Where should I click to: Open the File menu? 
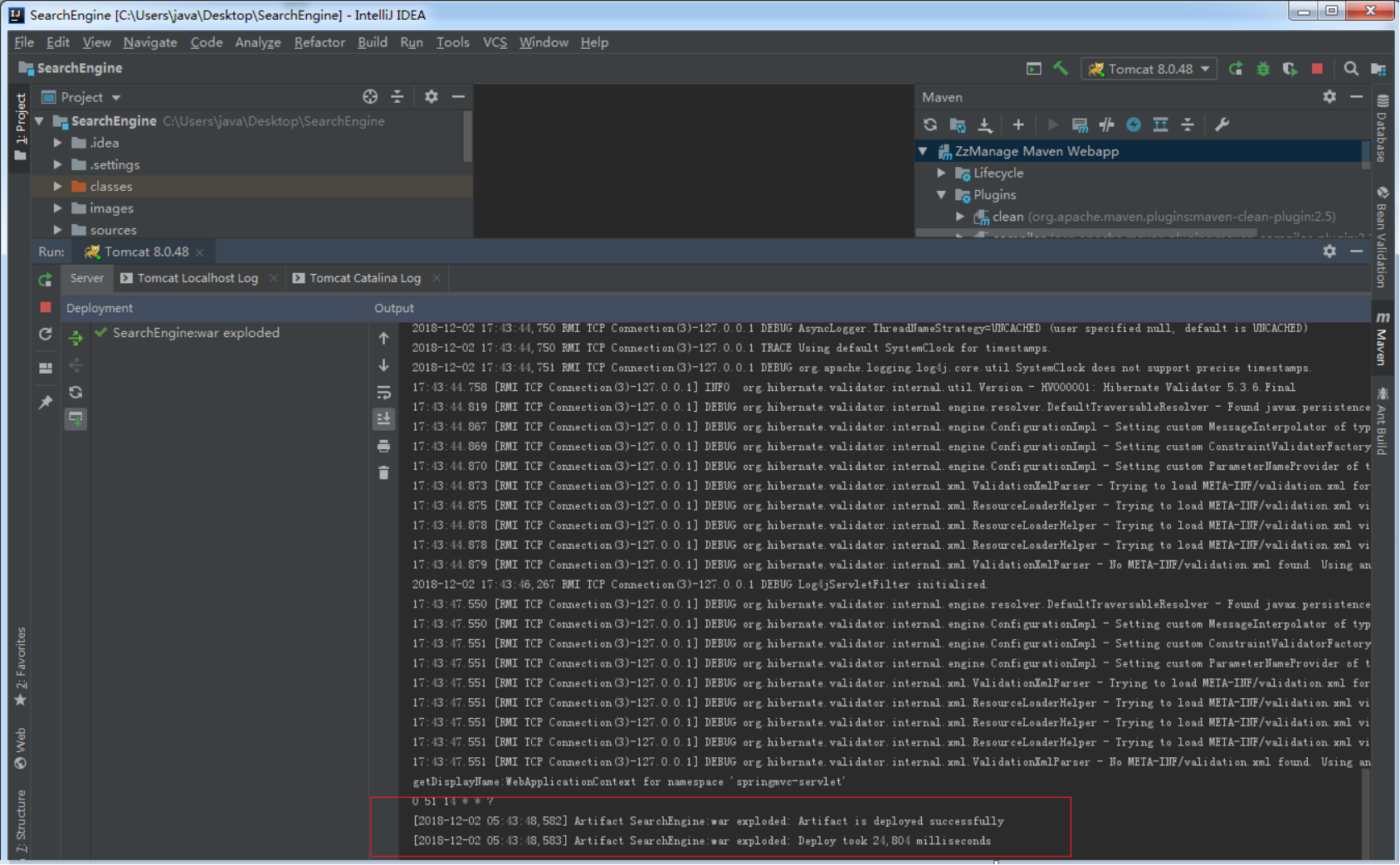(x=24, y=42)
